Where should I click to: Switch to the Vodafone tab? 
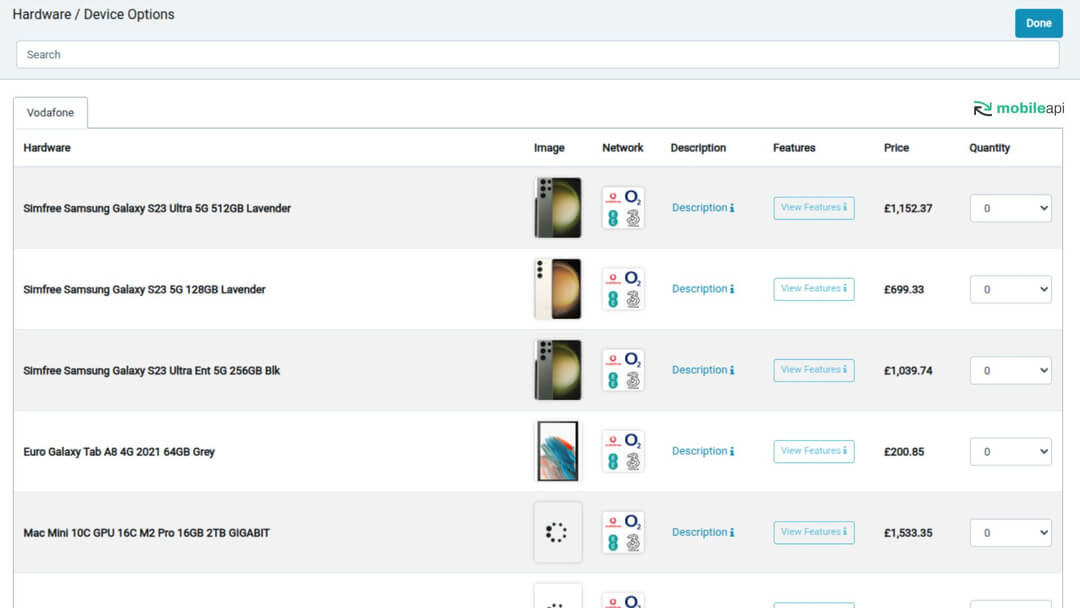[x=50, y=113]
